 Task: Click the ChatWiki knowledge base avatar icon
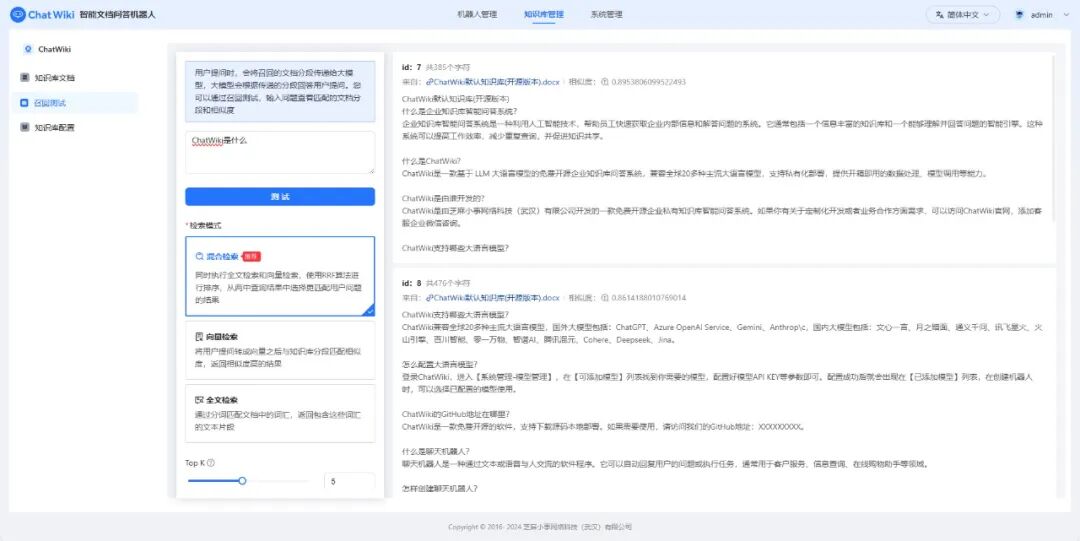click(28, 50)
